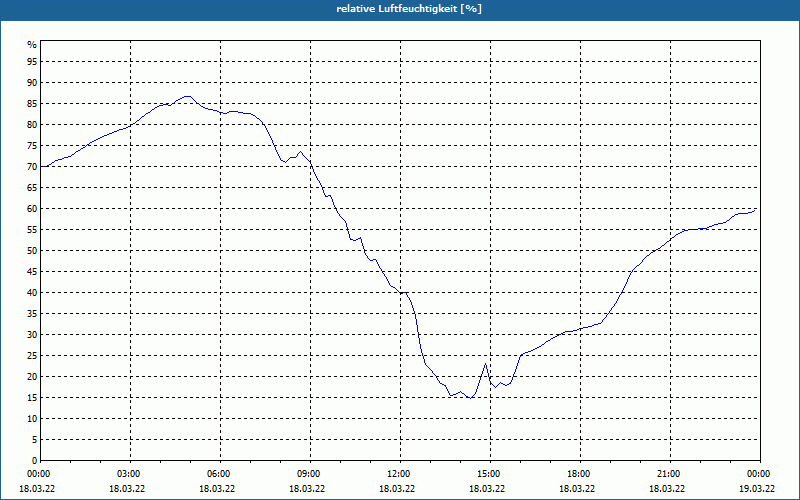This screenshot has height=500, width=800.
Task: Select the 55 label on the vertical axis
Action: pyautogui.click(x=32, y=230)
